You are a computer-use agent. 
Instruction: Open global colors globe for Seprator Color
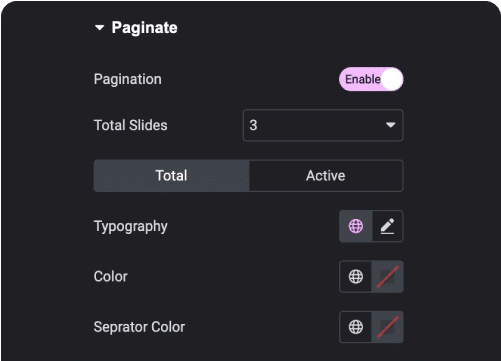pos(356,327)
